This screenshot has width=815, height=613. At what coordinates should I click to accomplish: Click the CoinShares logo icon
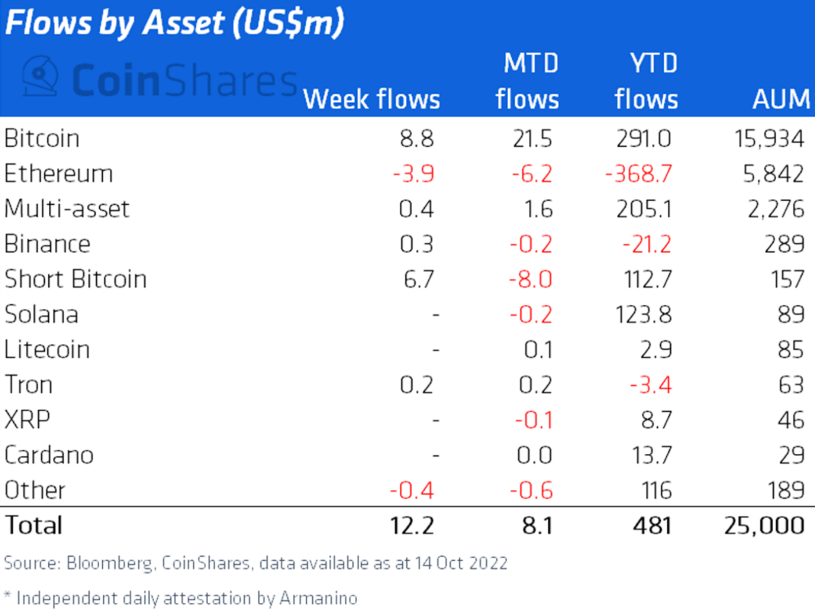click(43, 77)
